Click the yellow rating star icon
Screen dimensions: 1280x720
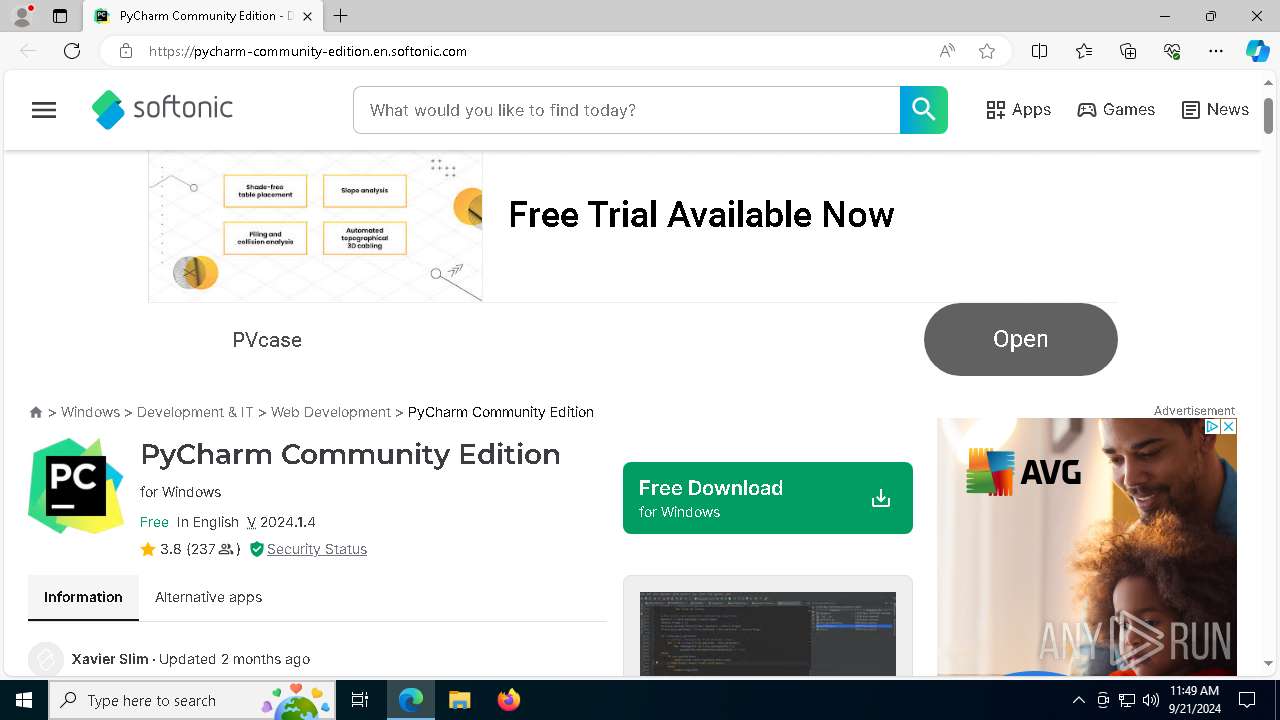tap(148, 549)
